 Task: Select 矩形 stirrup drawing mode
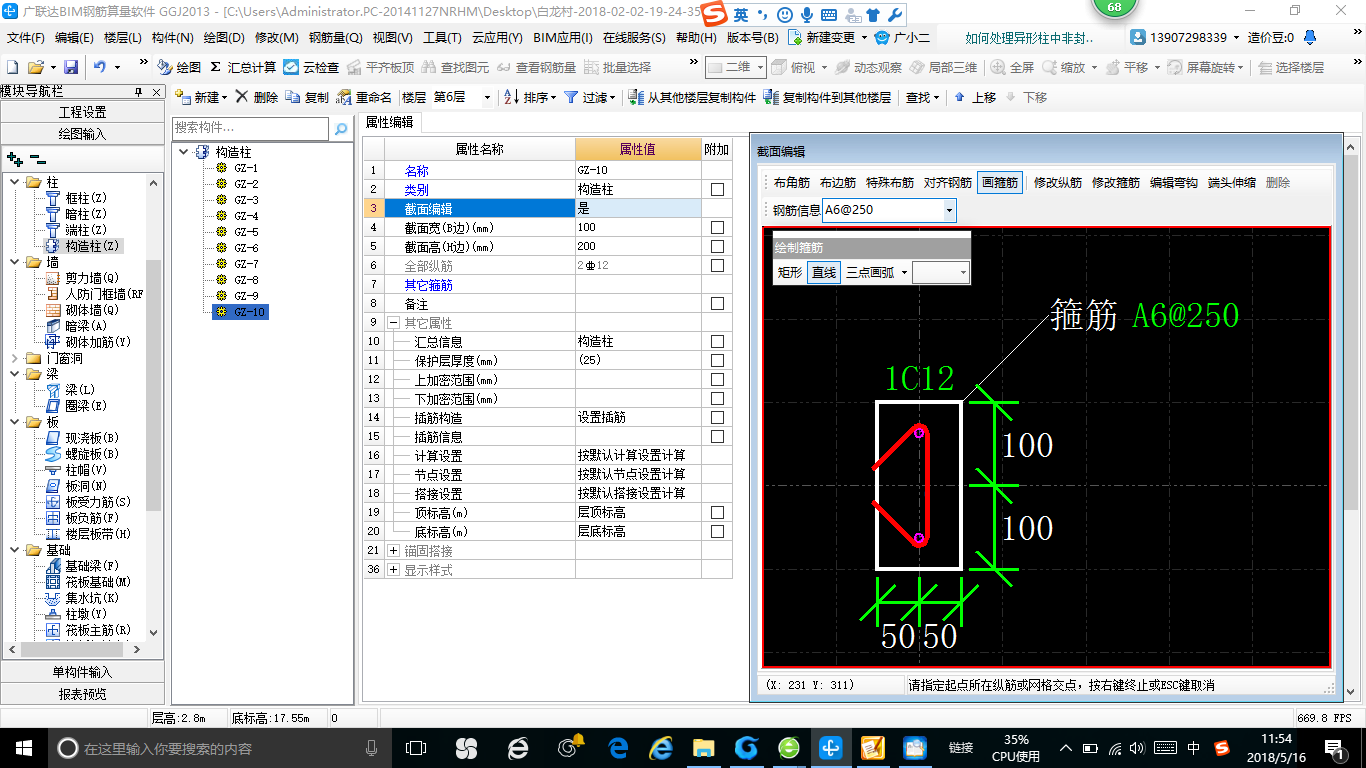click(790, 272)
